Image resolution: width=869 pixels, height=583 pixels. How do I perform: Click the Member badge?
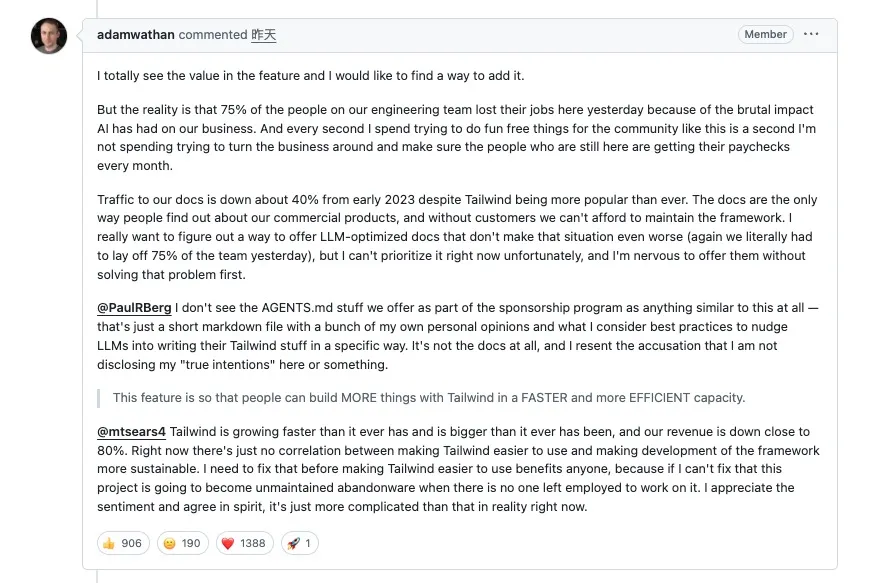click(x=765, y=35)
